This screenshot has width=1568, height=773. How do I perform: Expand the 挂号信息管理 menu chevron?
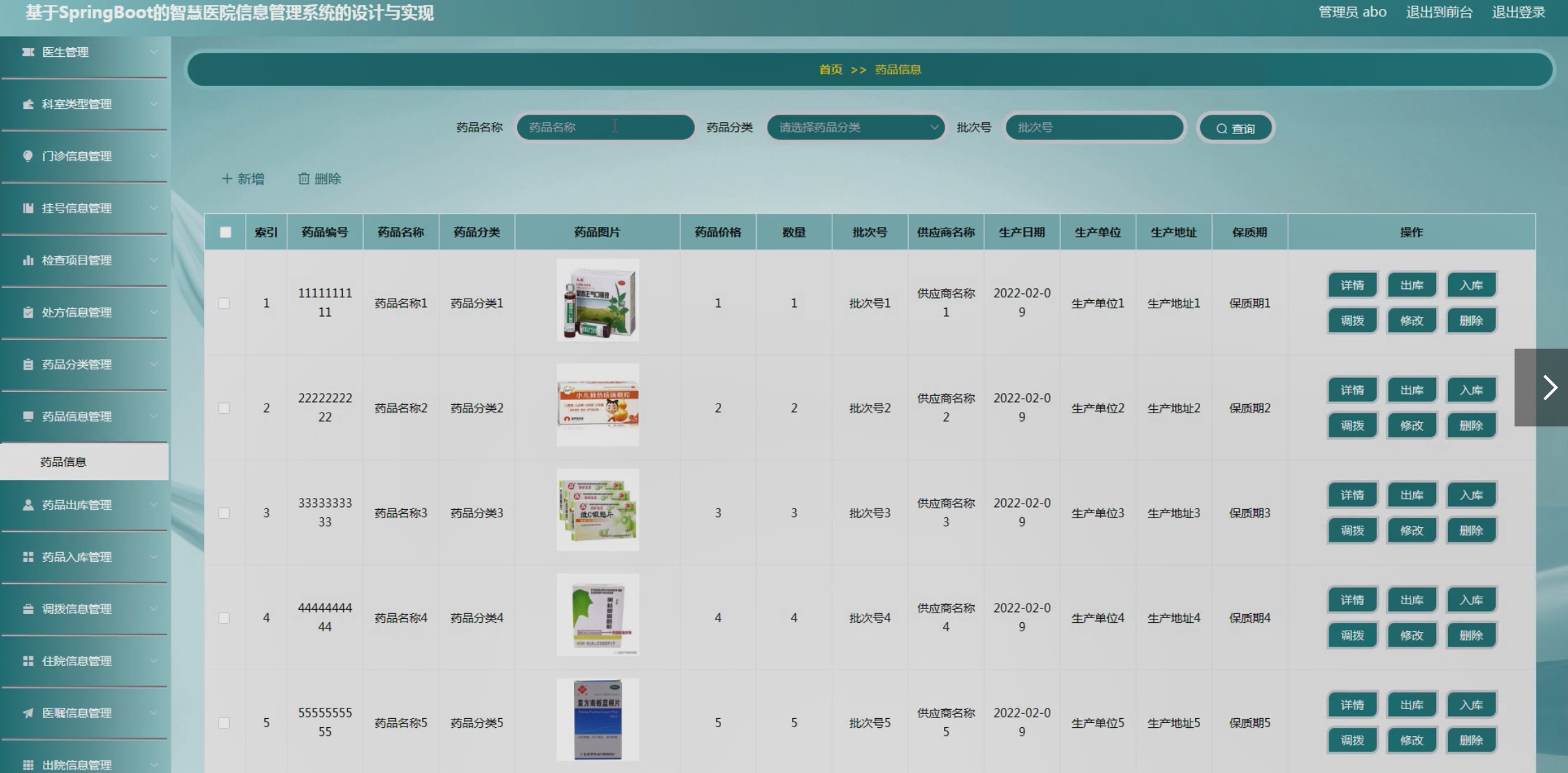(x=153, y=208)
